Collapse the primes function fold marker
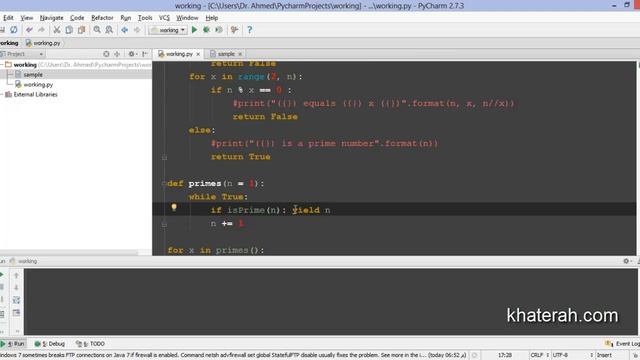The image size is (640, 360). point(164,184)
